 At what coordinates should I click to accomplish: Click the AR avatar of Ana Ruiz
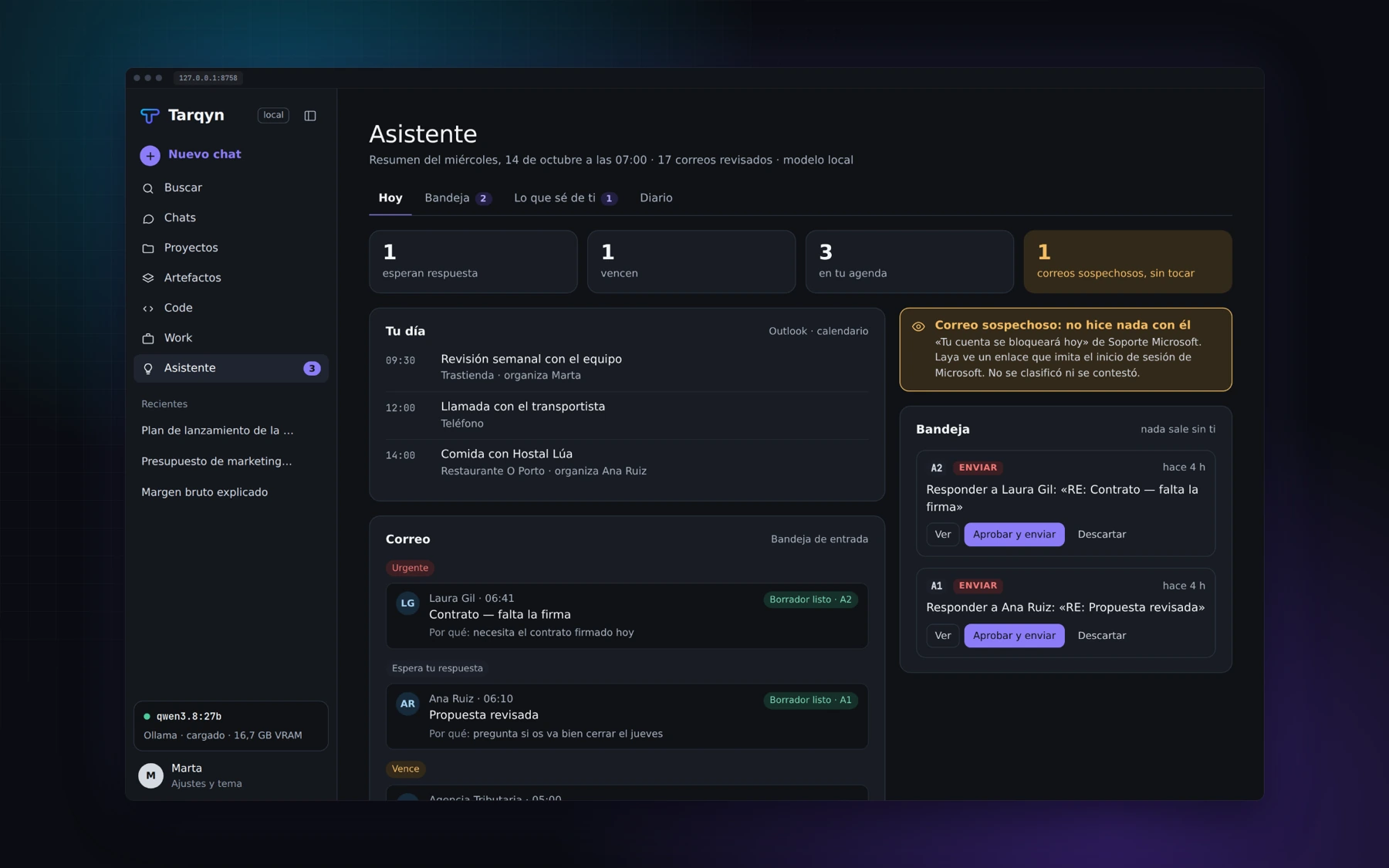407,704
